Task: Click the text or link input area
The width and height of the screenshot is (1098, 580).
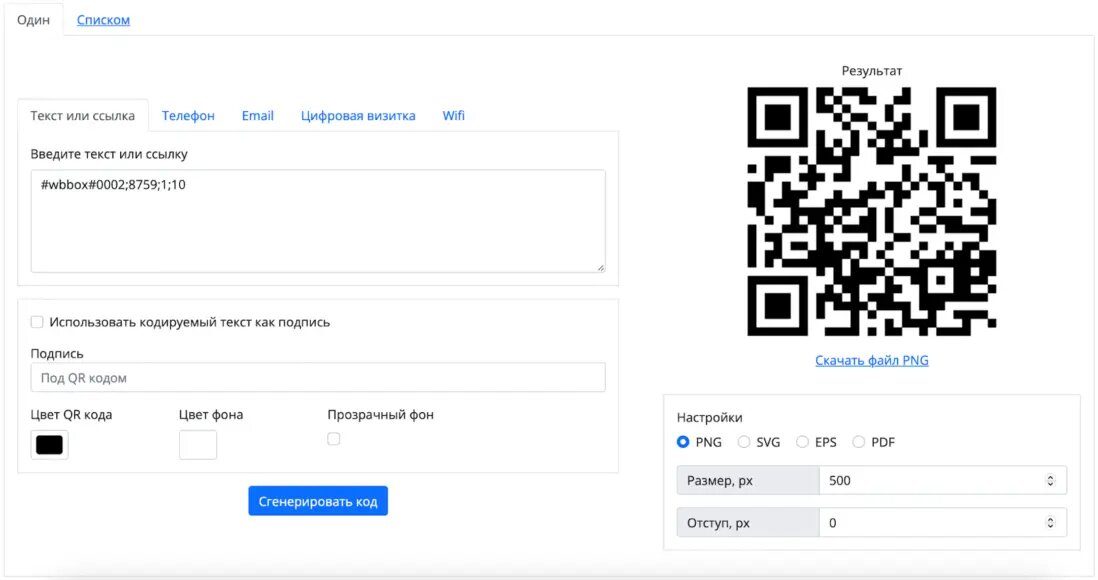Action: tap(318, 221)
